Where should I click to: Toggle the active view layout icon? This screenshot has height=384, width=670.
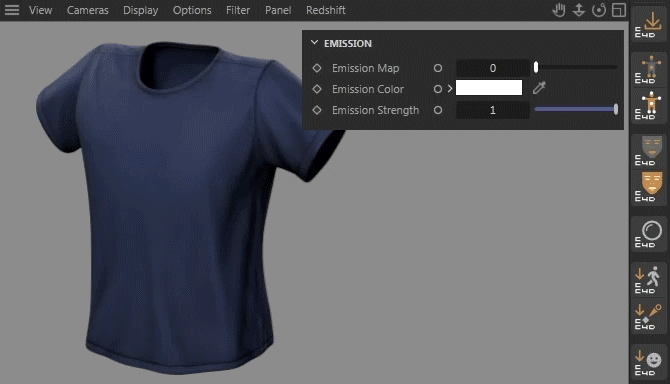point(619,10)
